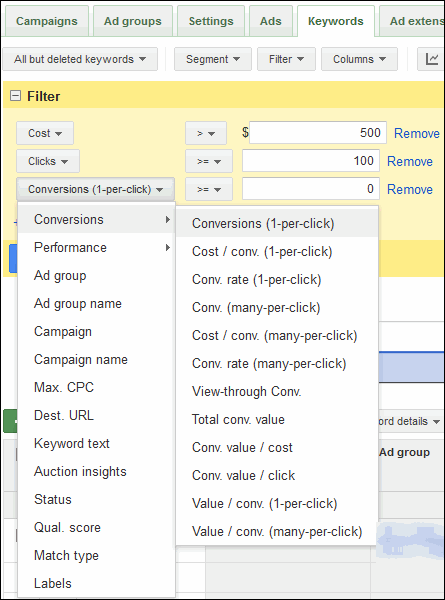Open the Cost filter dropdown
Viewport: 445px width, 600px height.
[45, 133]
